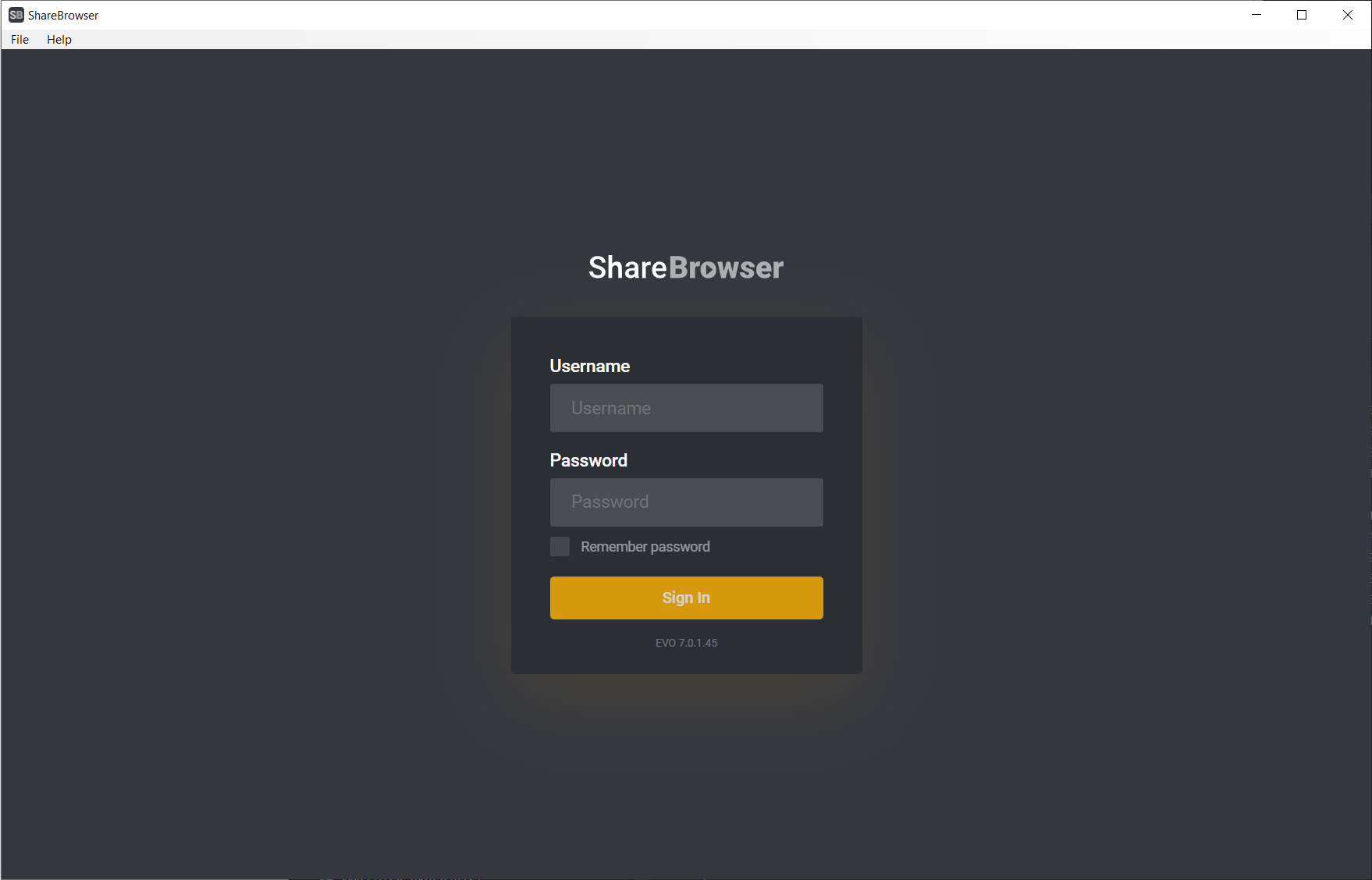
Task: Click the Sign In button
Action: click(x=686, y=598)
